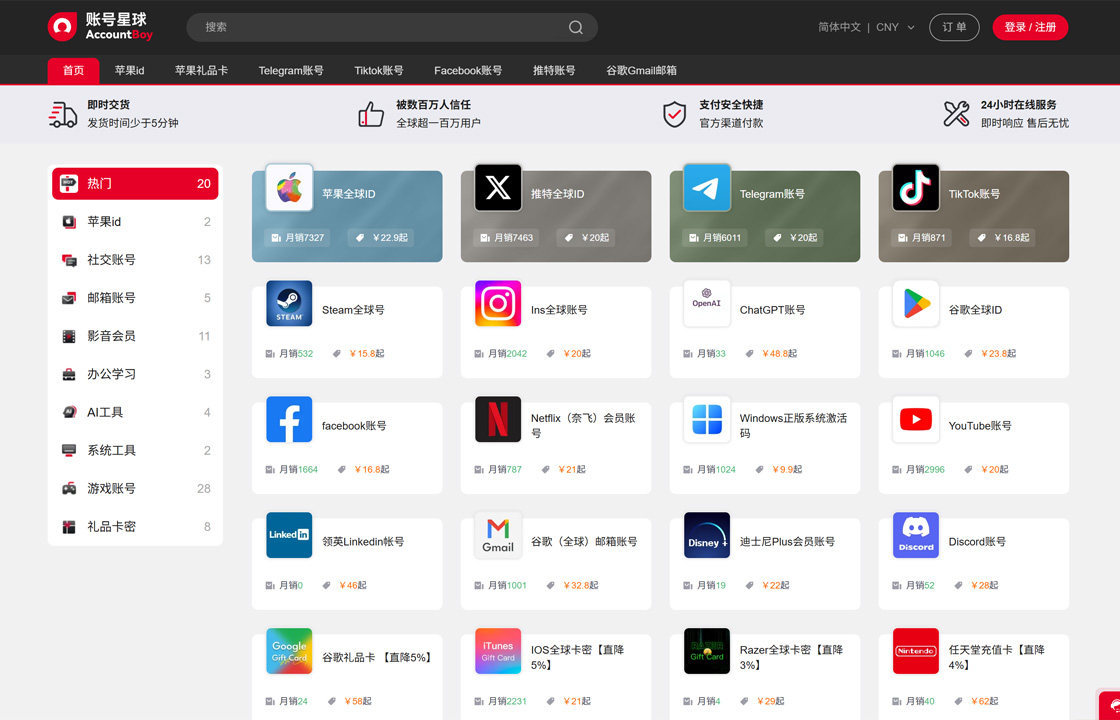
Task: Click the red chat widget at bottom corner
Action: click(x=1110, y=706)
